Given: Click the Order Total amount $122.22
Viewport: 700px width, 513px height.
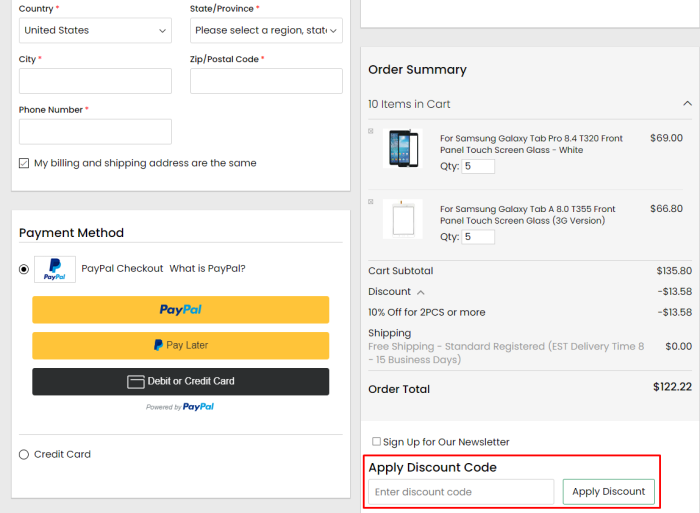Looking at the screenshot, I should coord(672,387).
